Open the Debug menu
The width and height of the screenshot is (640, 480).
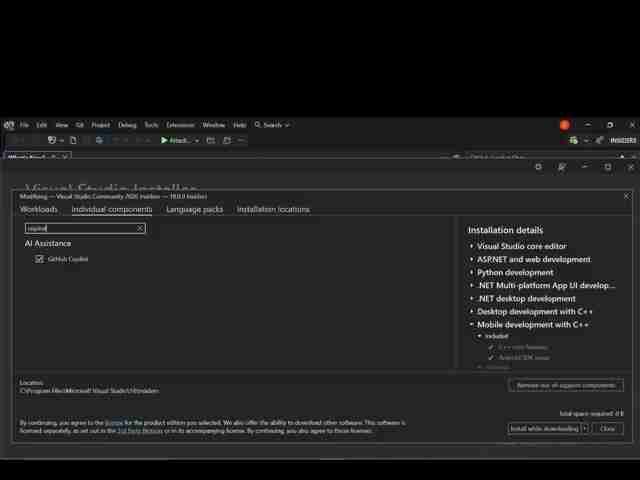127,125
